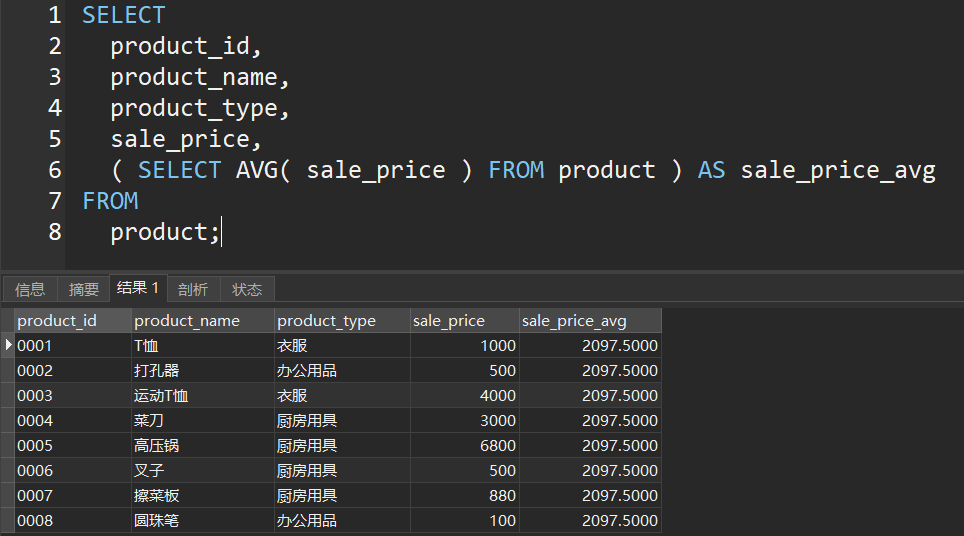Screen dimensions: 964x536
Task: Select the 圆珠笔 cell in last row
Action: 203,520
